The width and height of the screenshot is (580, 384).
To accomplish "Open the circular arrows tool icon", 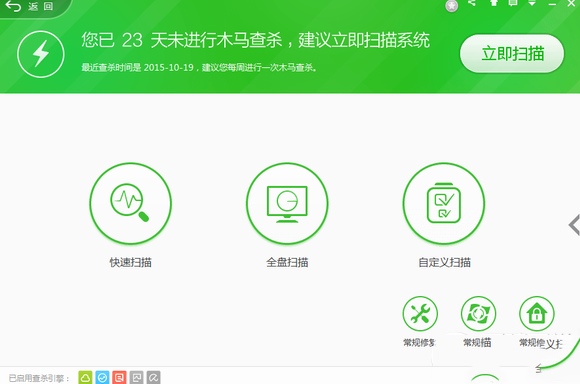I will [x=478, y=314].
